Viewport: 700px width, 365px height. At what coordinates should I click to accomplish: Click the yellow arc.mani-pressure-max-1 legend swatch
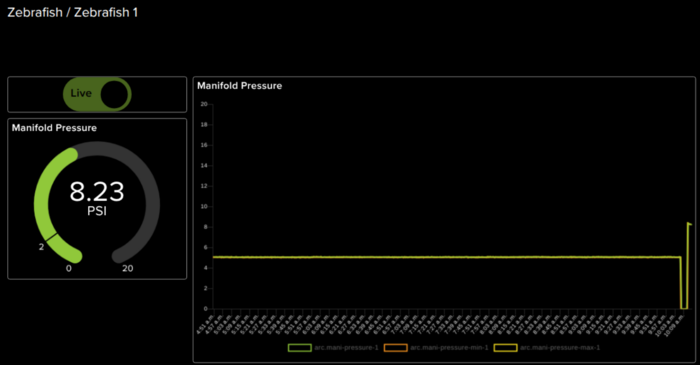(505, 348)
